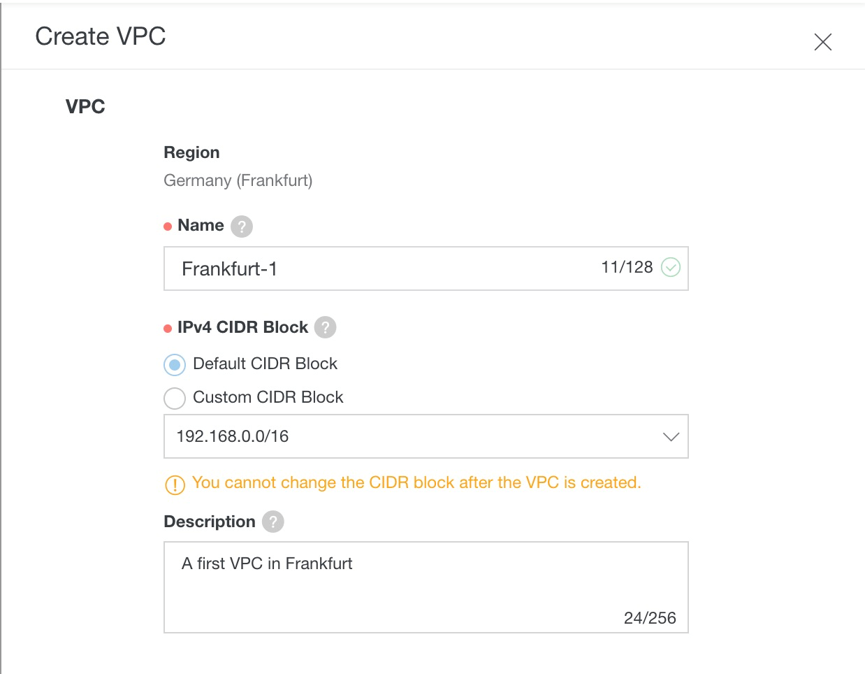Click the orange CIDR warning icon
Image resolution: width=865 pixels, height=674 pixels.
(175, 484)
